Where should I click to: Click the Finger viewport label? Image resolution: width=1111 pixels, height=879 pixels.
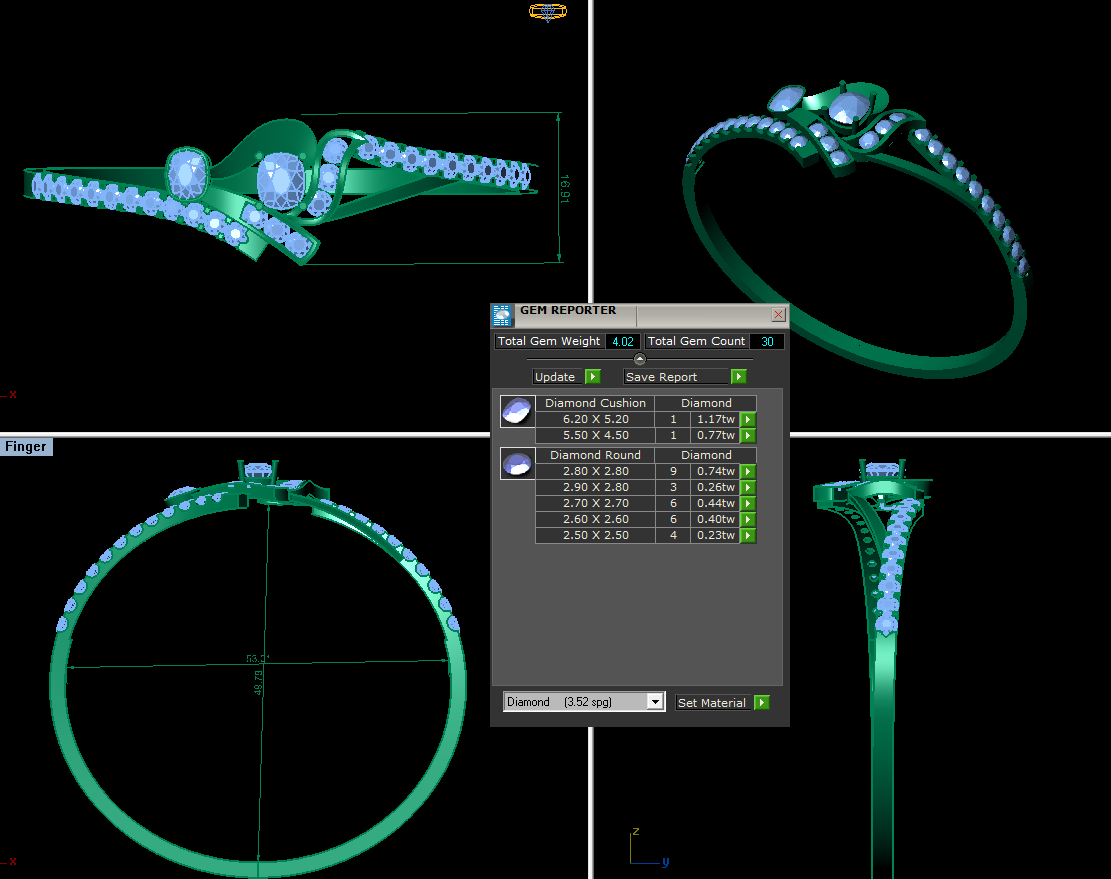pos(26,446)
